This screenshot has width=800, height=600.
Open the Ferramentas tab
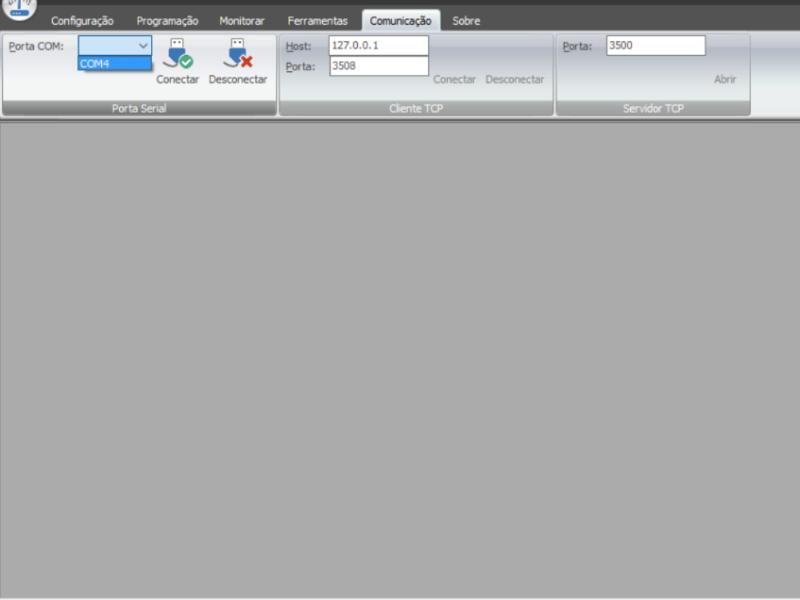pyautogui.click(x=317, y=21)
